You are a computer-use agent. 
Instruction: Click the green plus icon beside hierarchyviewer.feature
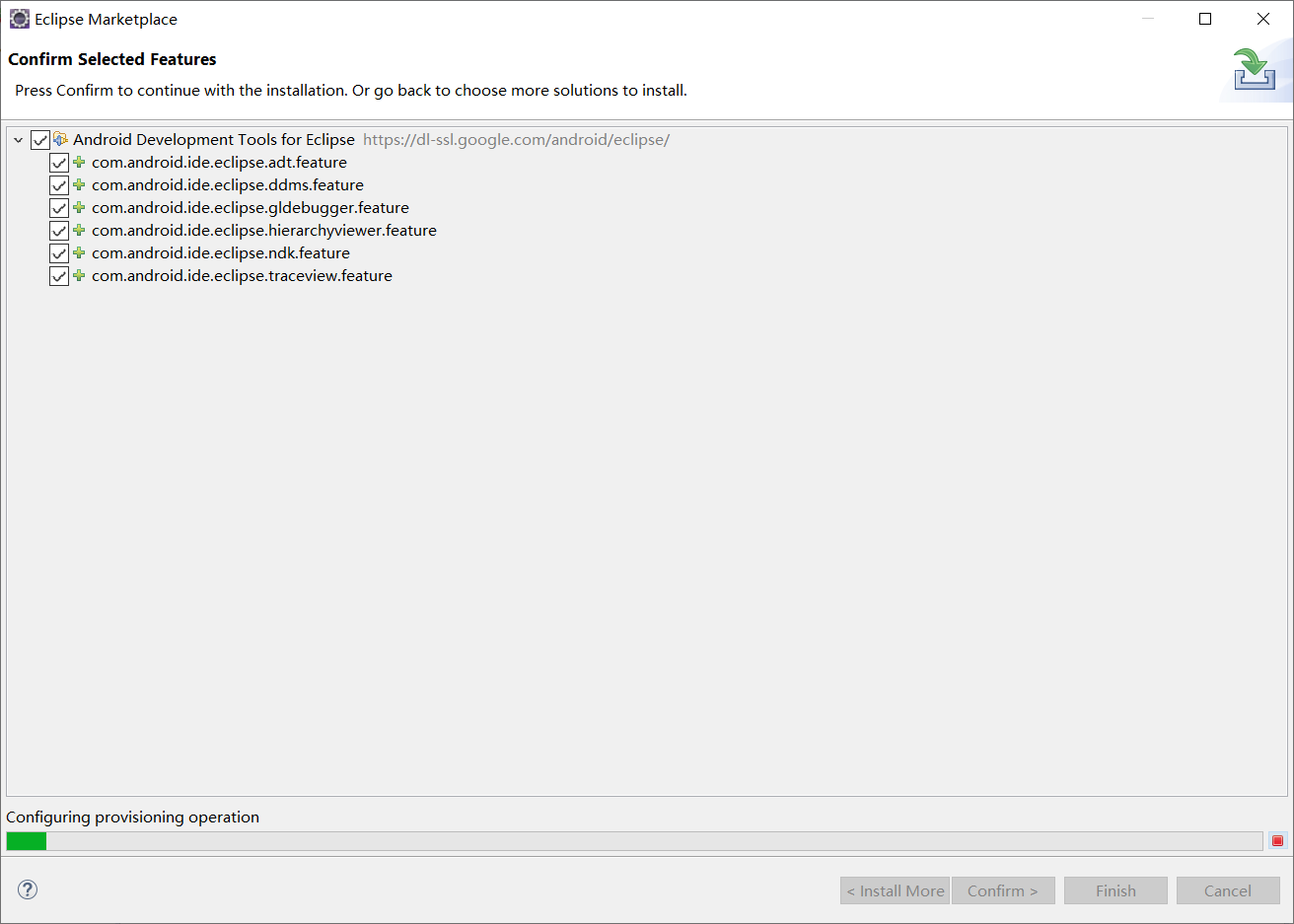[x=79, y=230]
